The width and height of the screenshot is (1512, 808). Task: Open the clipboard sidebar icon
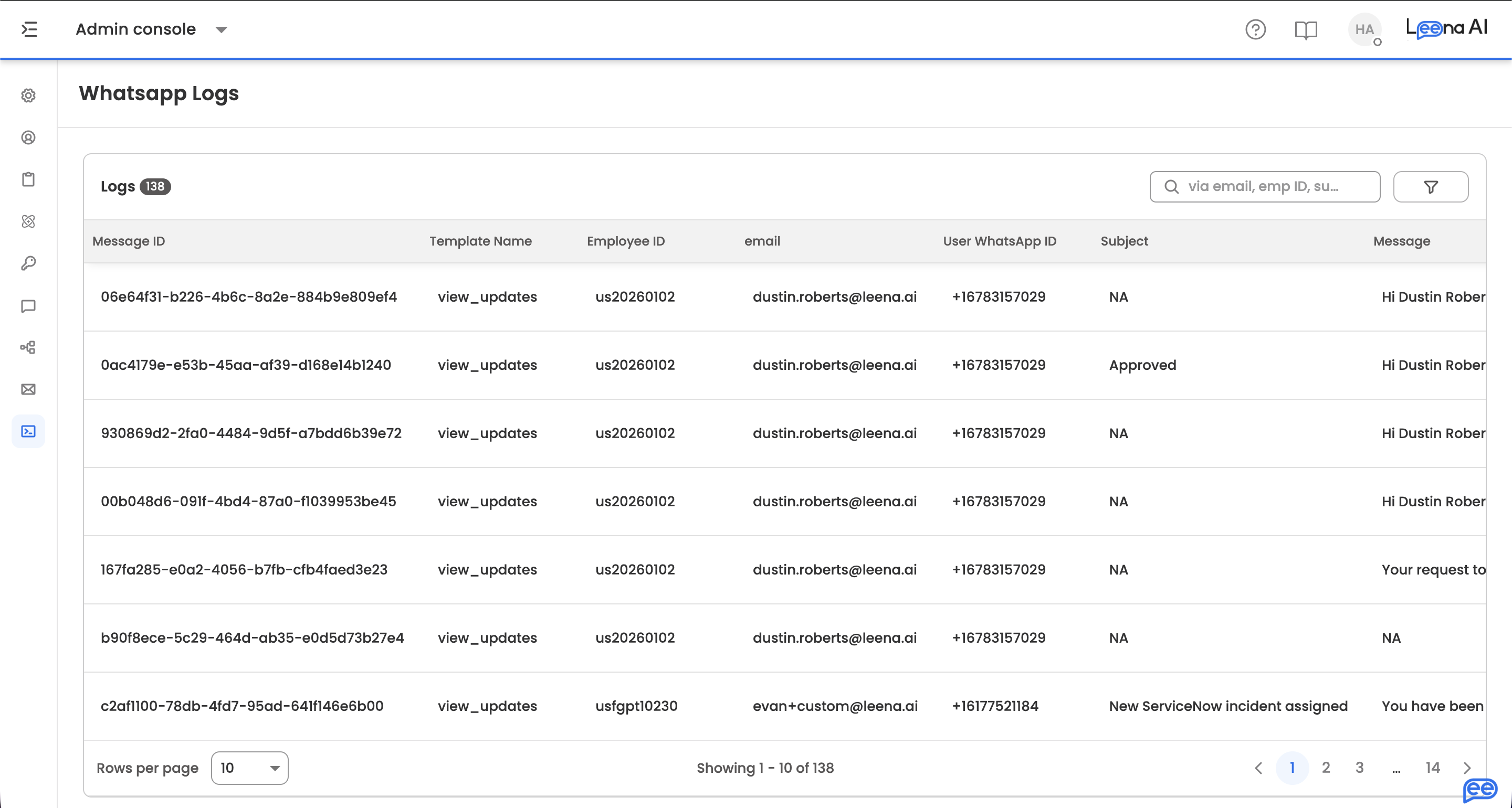coord(28,179)
